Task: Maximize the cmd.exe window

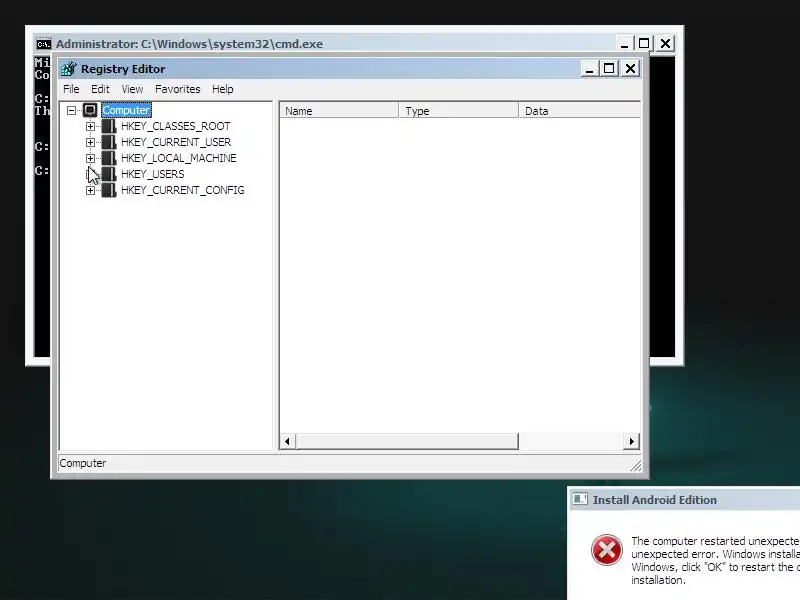Action: 644,44
